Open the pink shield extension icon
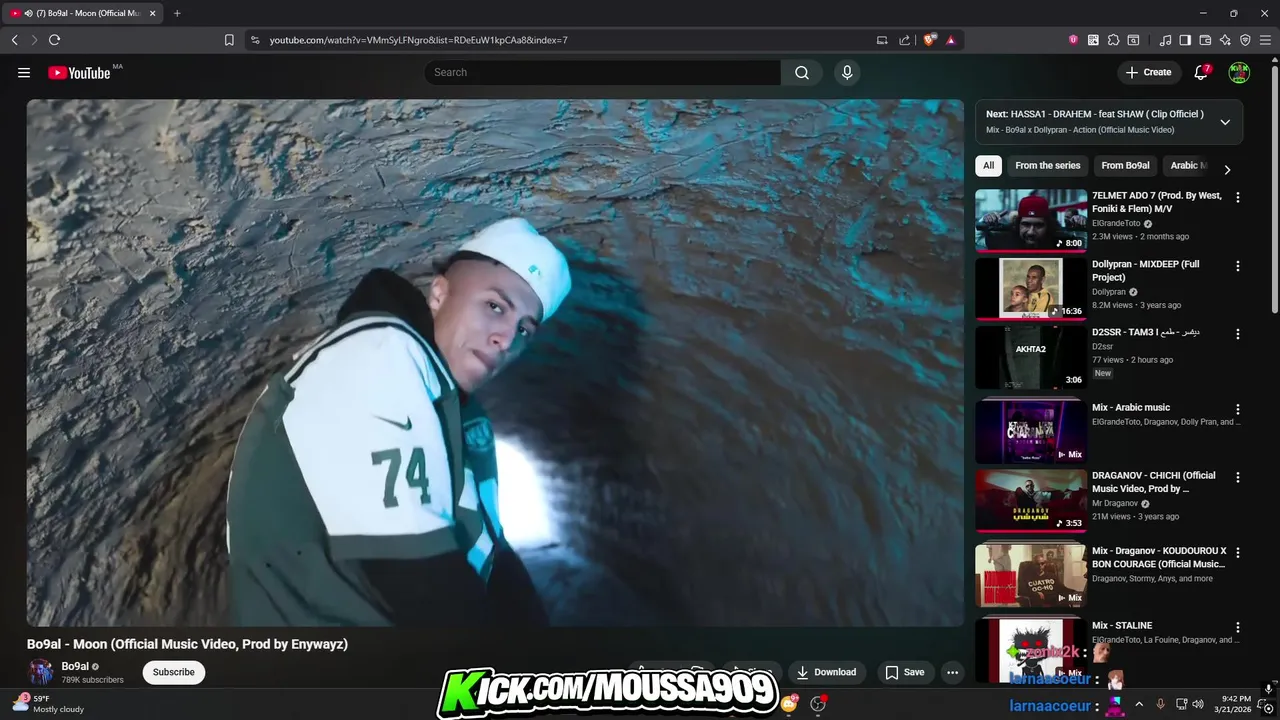 click(1073, 40)
